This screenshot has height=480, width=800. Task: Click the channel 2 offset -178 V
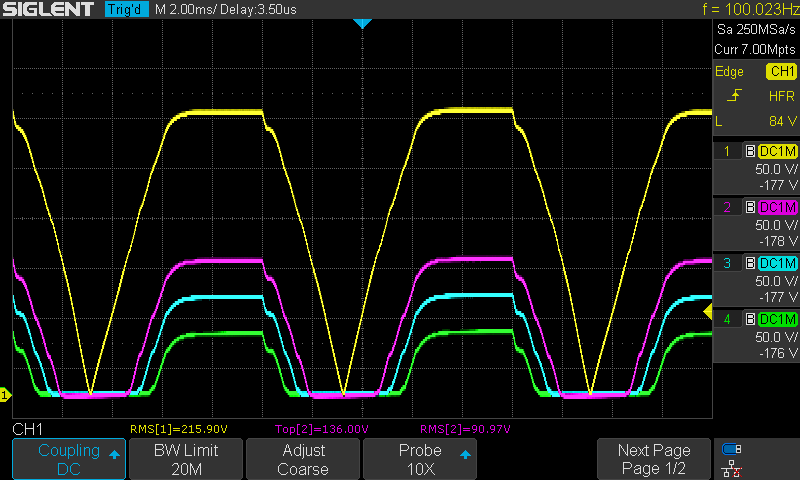coord(778,241)
